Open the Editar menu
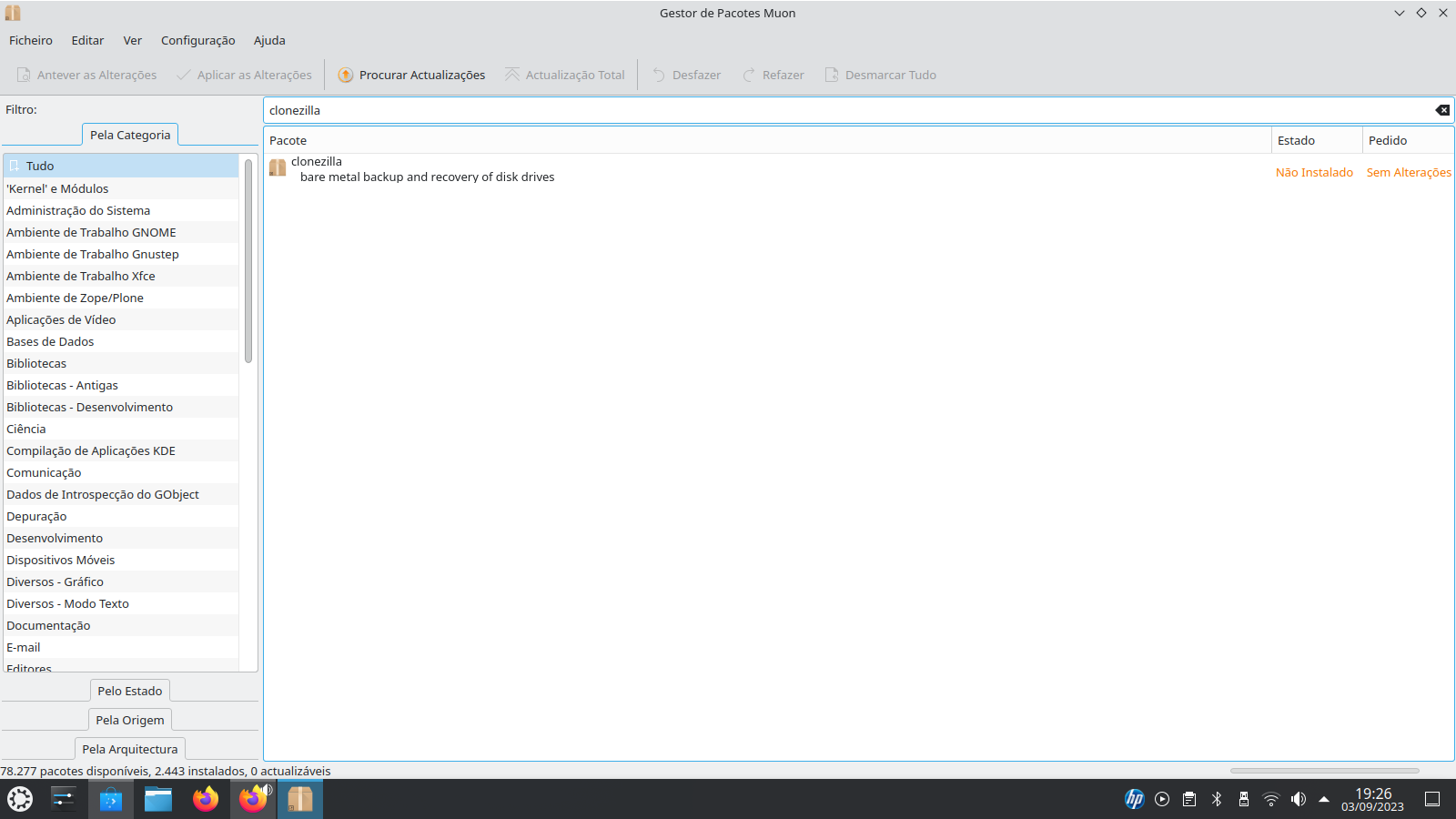 (x=87, y=40)
